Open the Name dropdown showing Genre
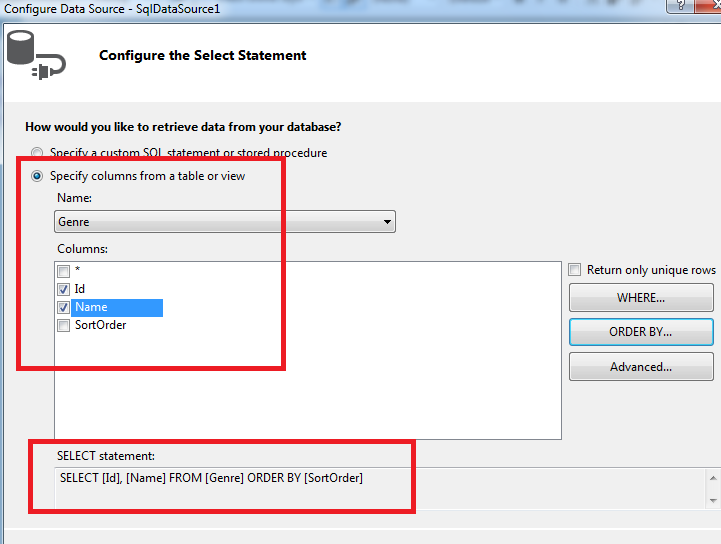Screen dimensions: 721x544 point(225,222)
